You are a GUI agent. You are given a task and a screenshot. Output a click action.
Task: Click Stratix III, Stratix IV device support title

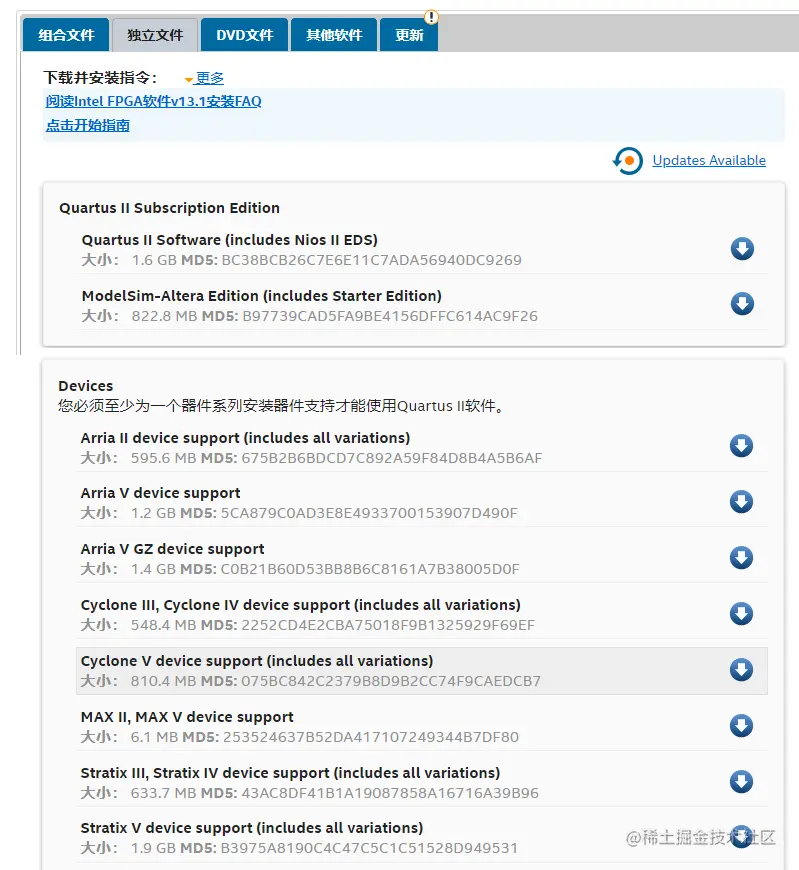[x=290, y=773]
